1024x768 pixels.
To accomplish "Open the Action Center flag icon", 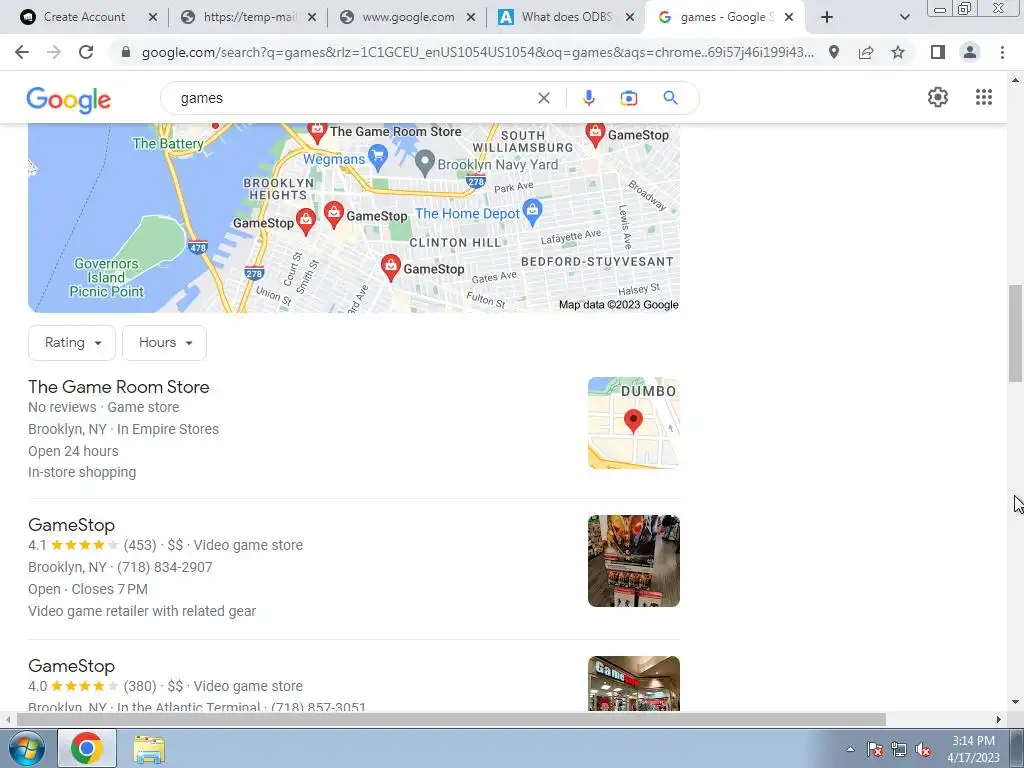I will [x=875, y=750].
